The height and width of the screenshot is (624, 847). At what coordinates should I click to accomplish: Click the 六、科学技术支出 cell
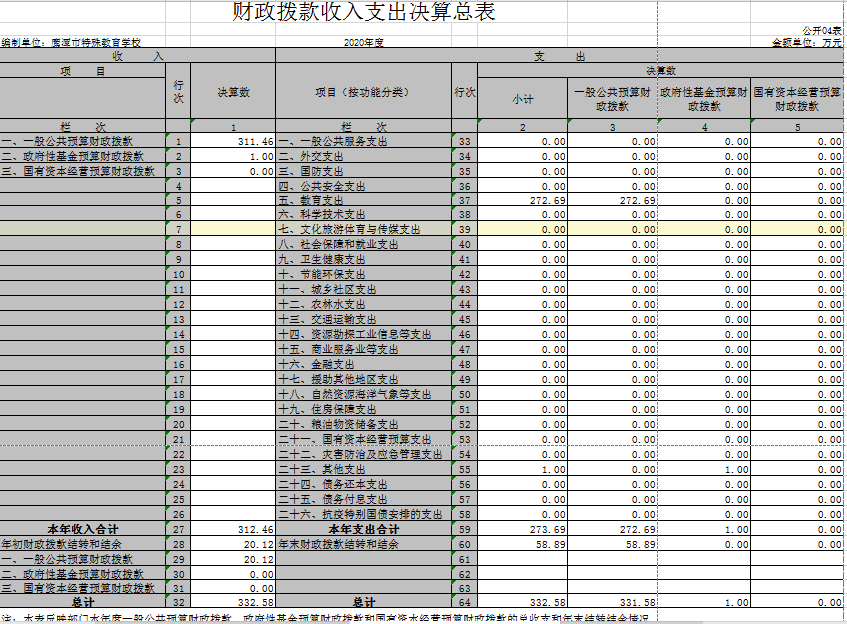click(364, 214)
